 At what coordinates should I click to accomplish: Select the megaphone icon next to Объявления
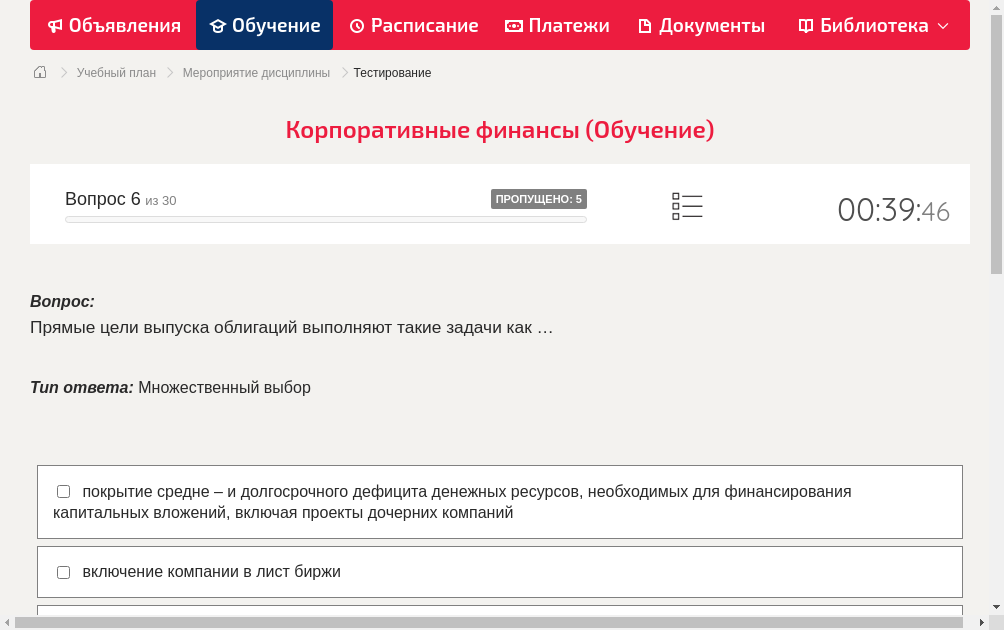pos(54,25)
